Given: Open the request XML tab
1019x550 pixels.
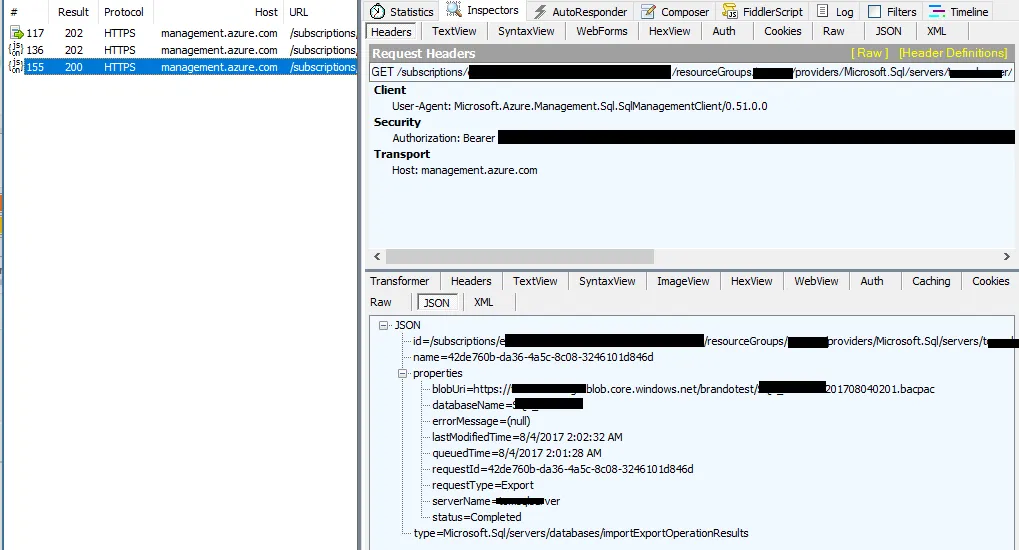Looking at the screenshot, I should [x=936, y=31].
